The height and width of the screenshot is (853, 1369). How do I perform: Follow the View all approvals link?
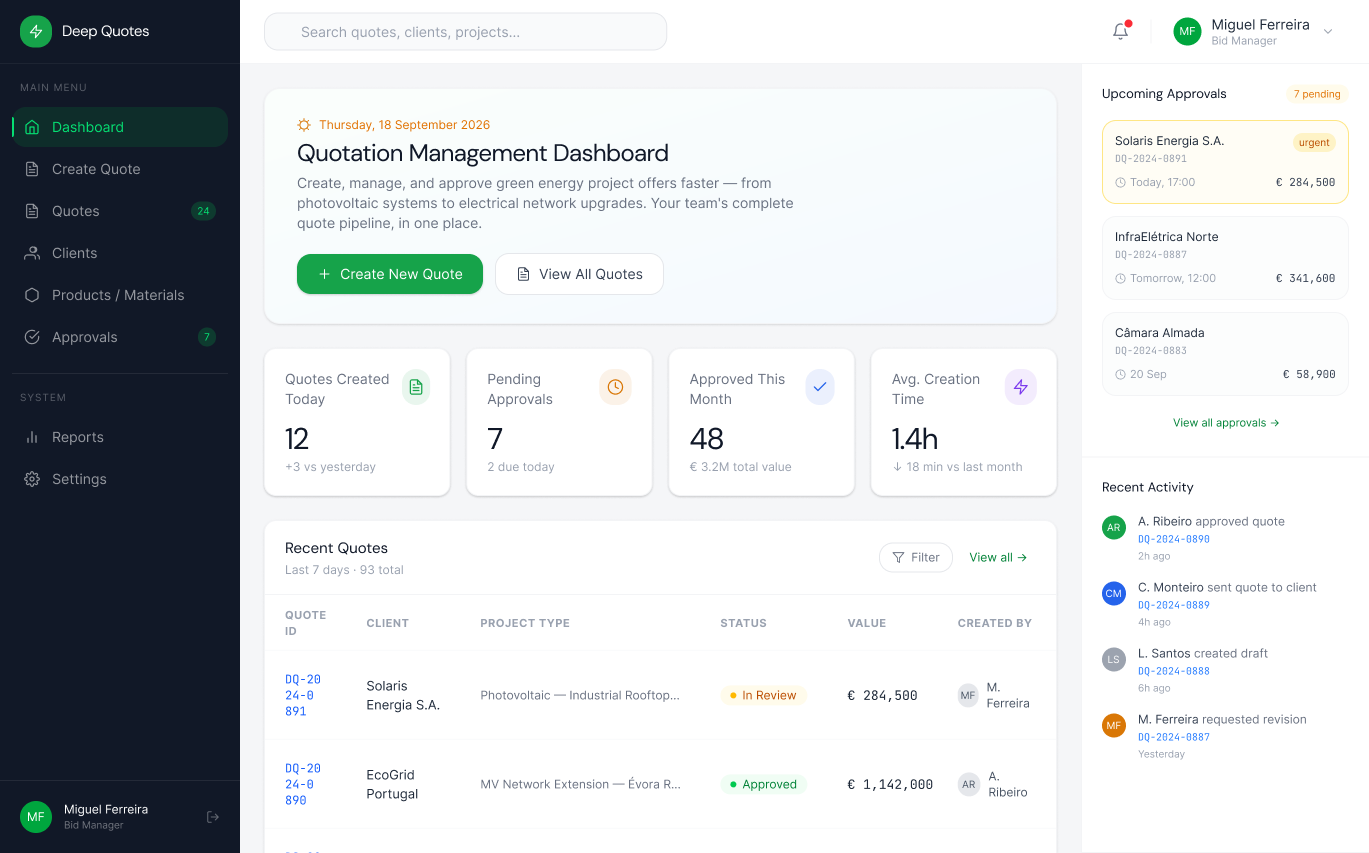point(1226,423)
